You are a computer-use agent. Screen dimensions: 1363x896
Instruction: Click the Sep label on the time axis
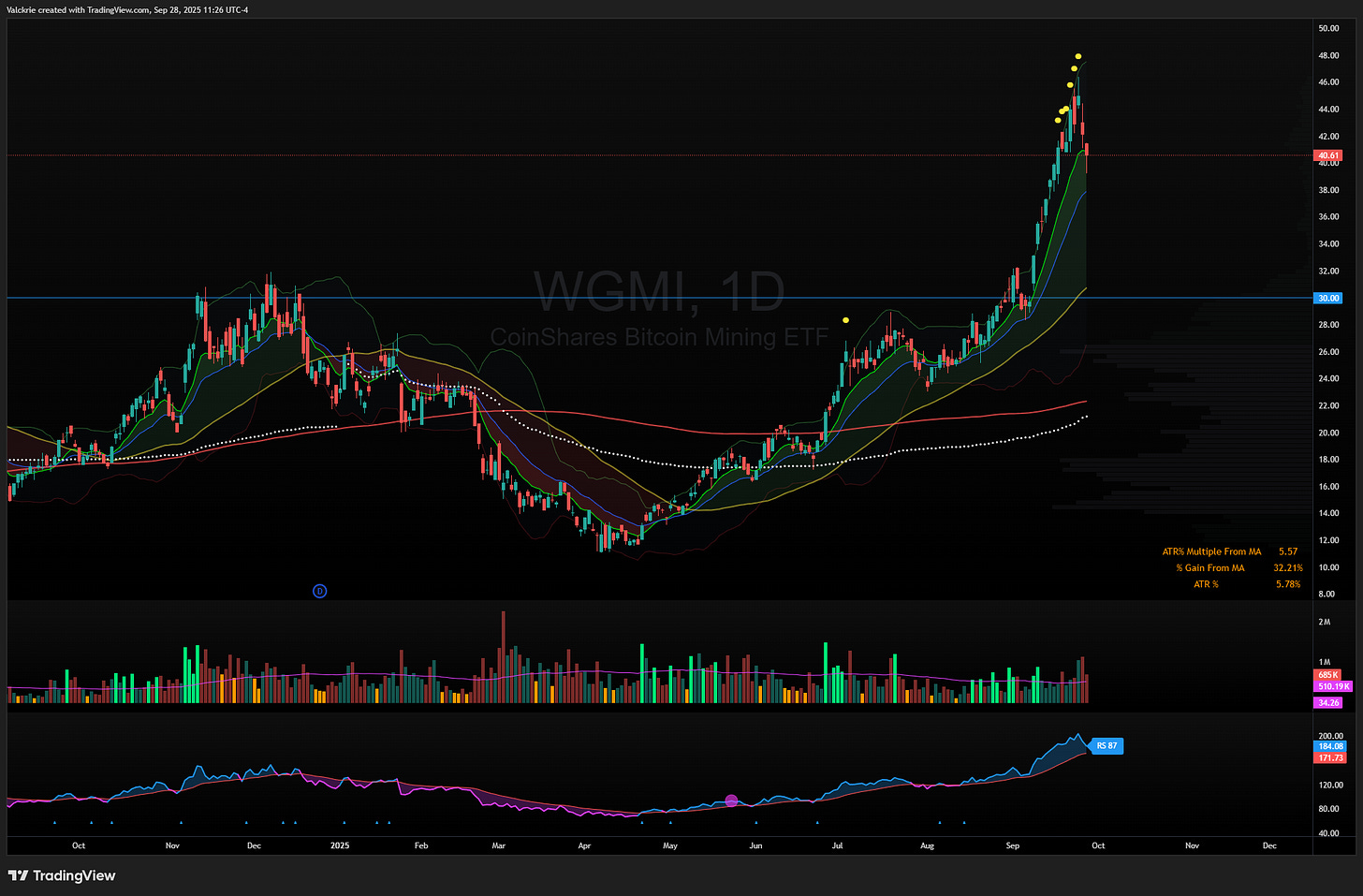[x=1013, y=845]
